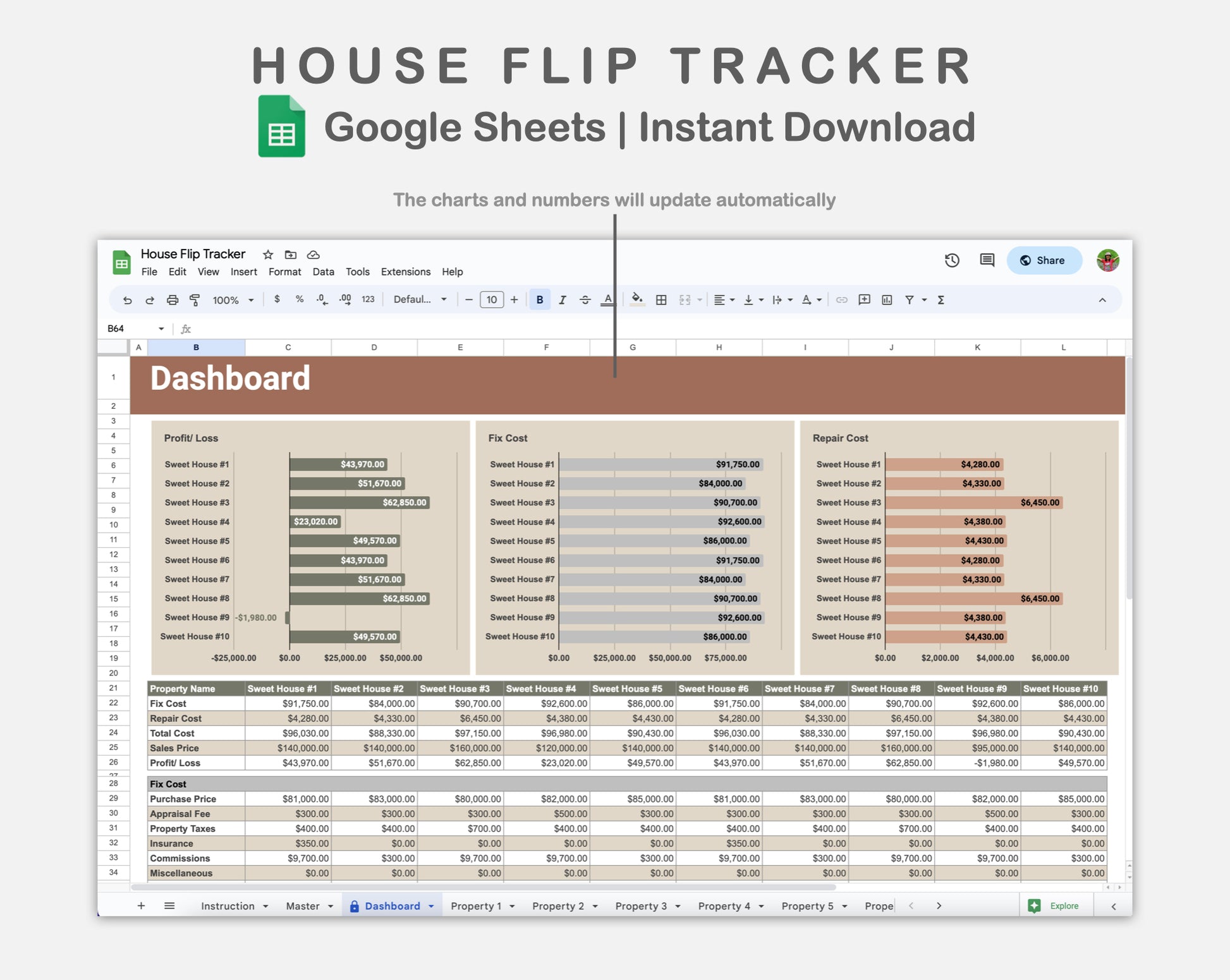
Task: Open the 100% zoom dropdown
Action: (233, 300)
